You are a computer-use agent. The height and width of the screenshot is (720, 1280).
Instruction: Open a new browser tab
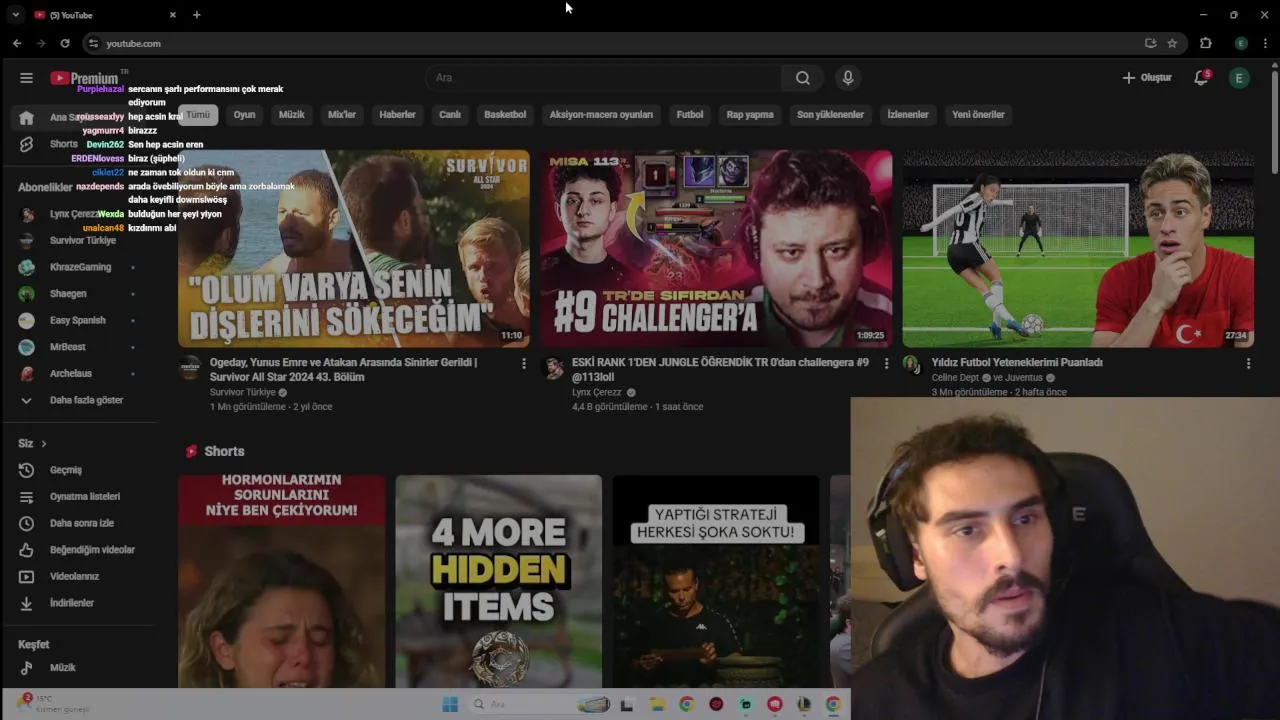point(197,15)
